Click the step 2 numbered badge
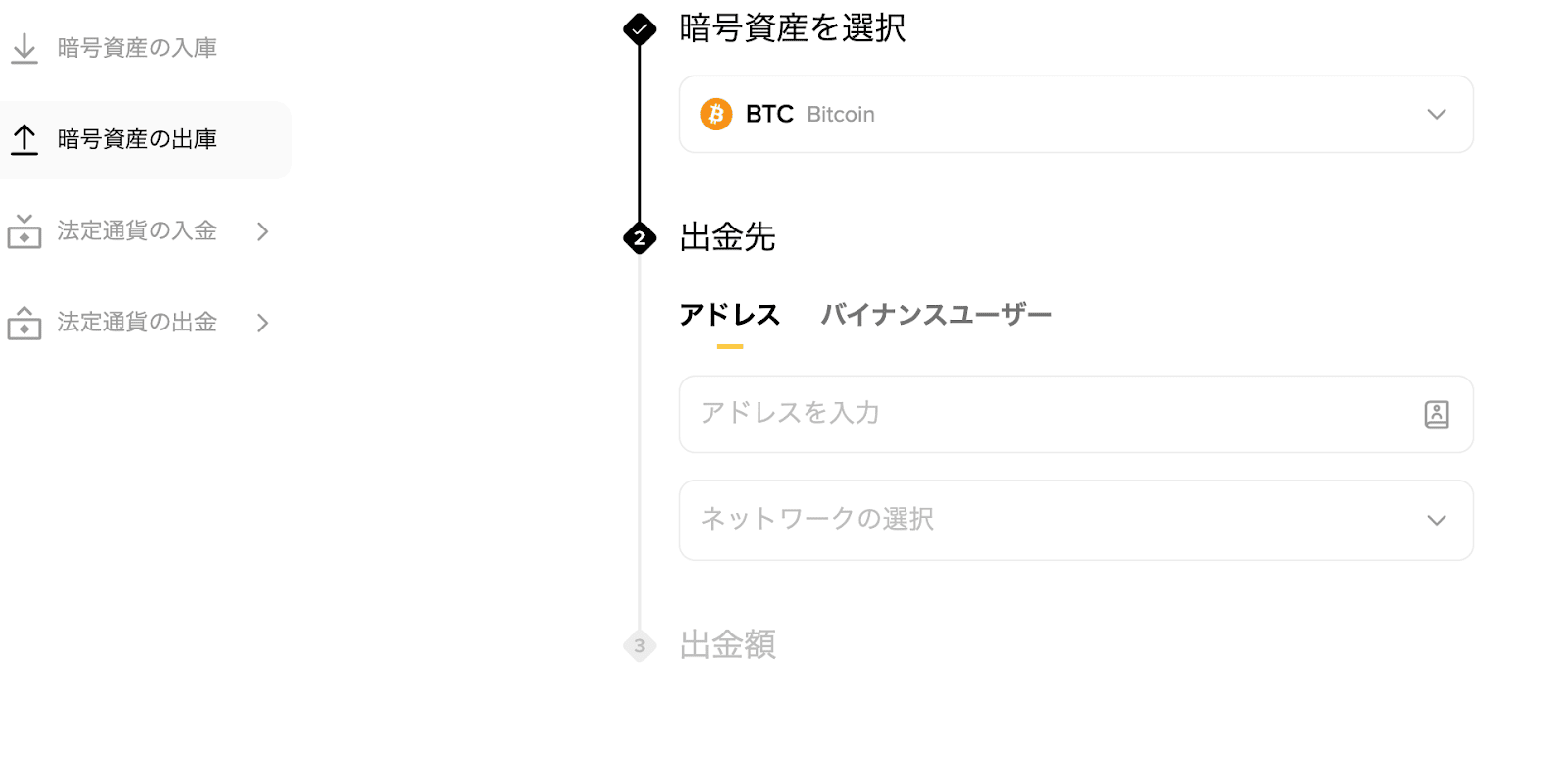 pyautogui.click(x=640, y=238)
